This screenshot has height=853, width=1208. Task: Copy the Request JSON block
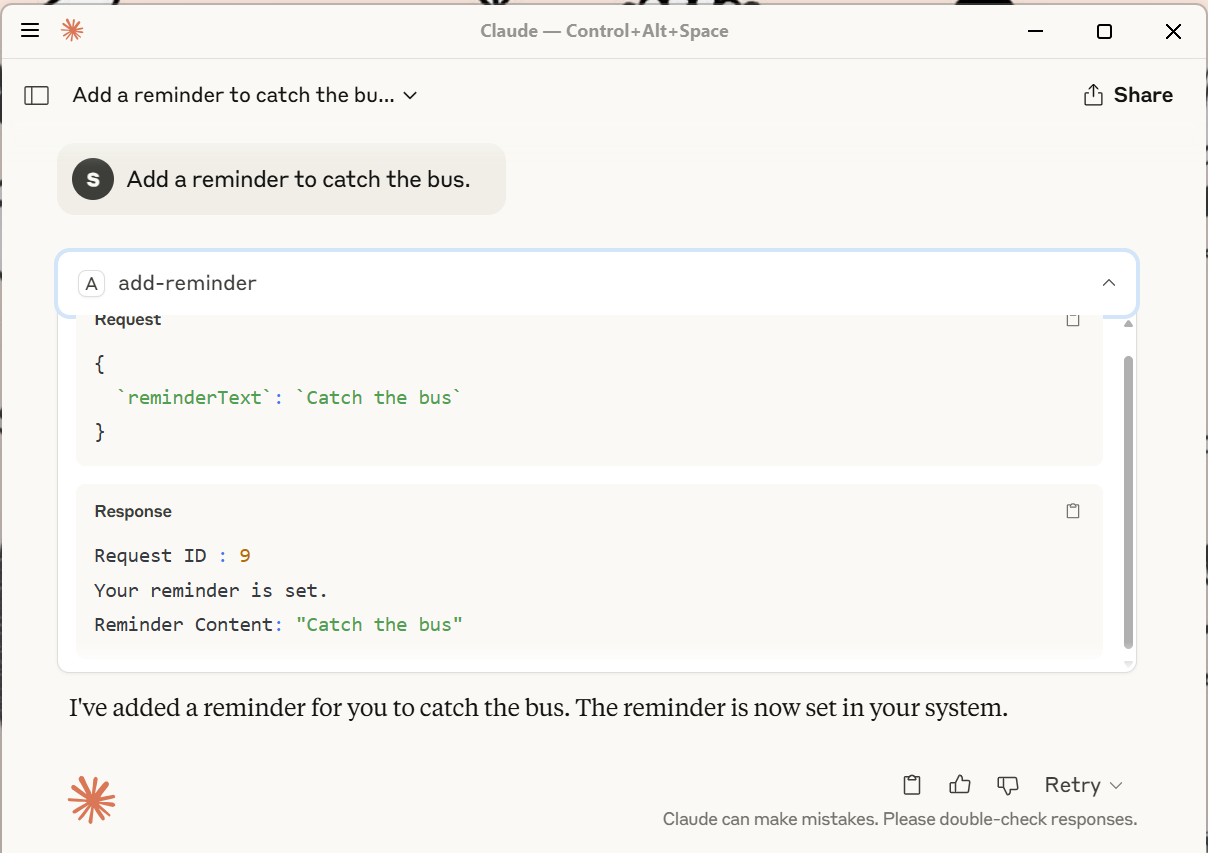coord(1073,320)
